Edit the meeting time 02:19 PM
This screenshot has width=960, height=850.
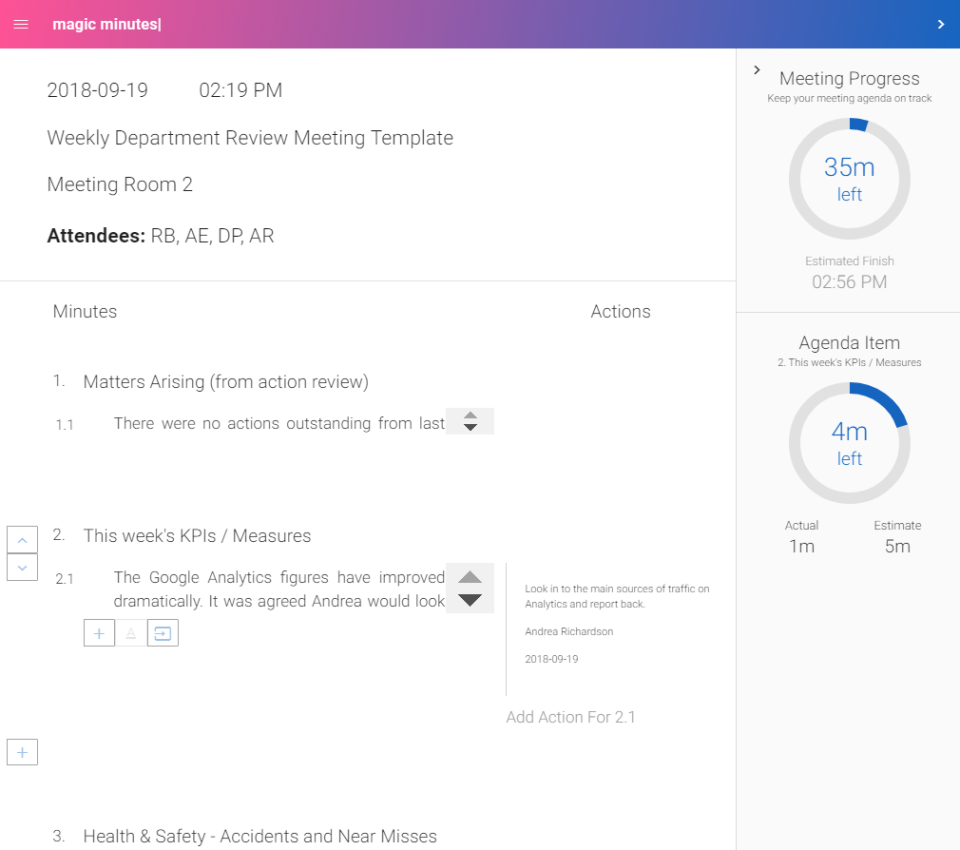coord(241,90)
